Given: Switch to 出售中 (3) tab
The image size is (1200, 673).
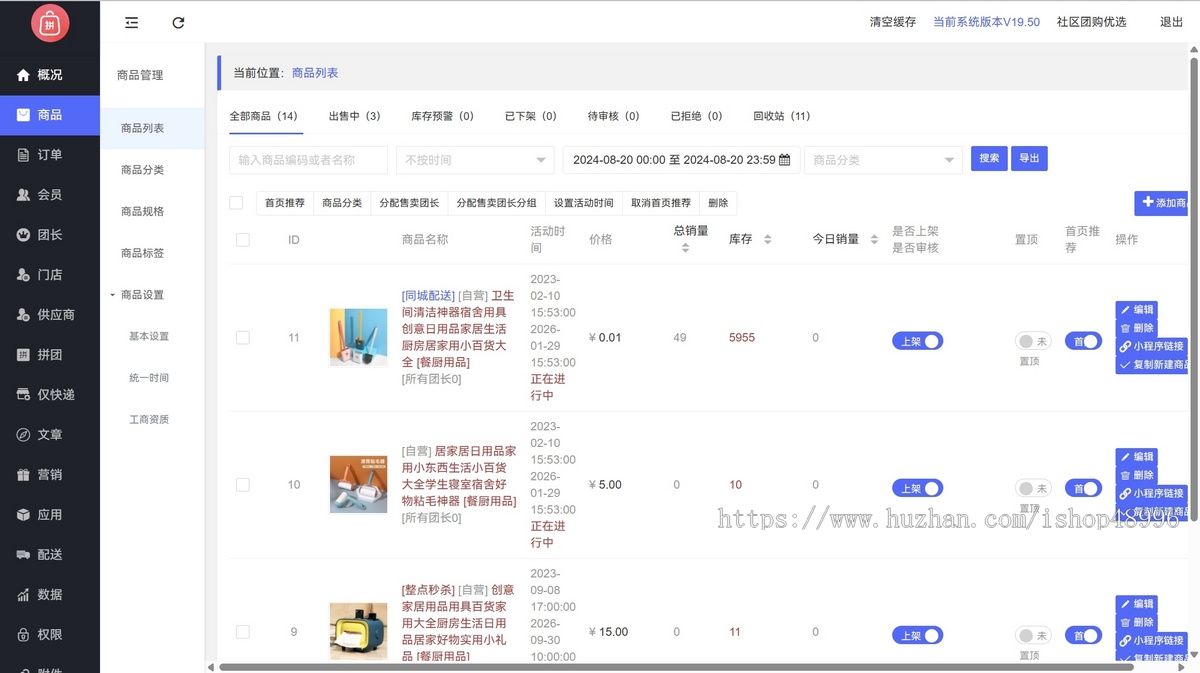Looking at the screenshot, I should [355, 116].
